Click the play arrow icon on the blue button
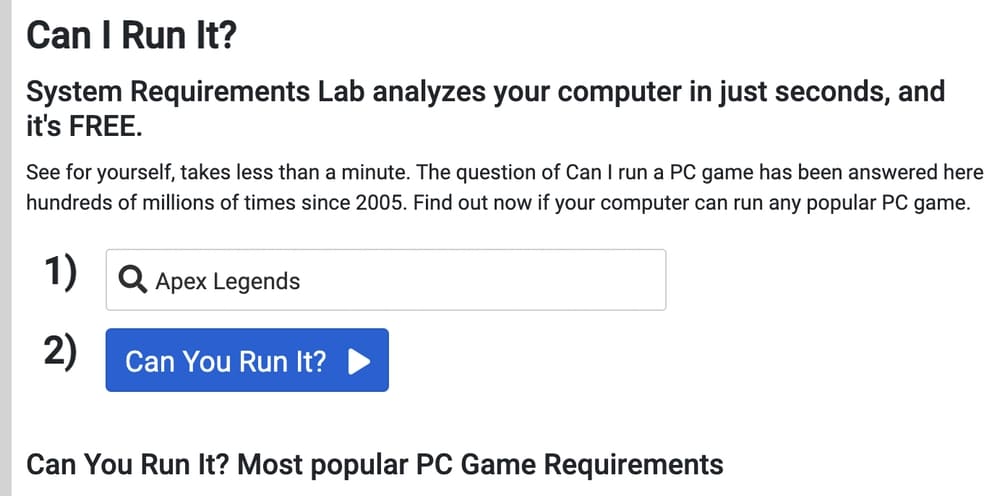1000x496 pixels. (x=359, y=361)
